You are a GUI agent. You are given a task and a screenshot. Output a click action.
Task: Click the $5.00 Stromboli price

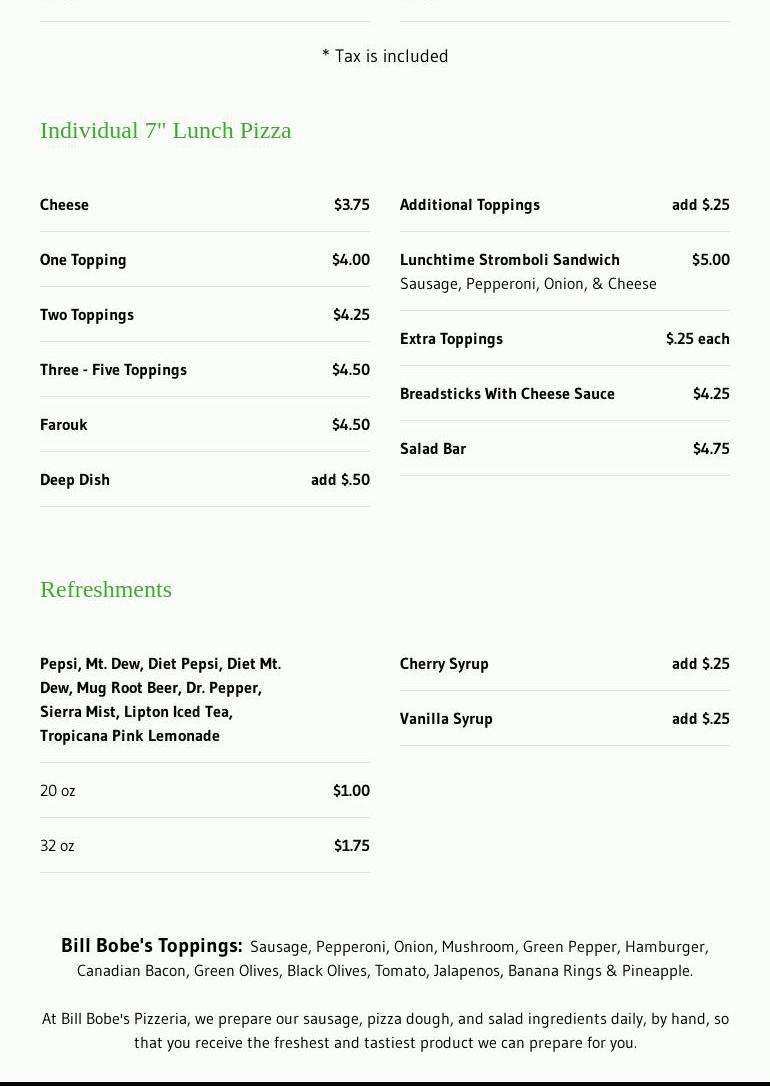coord(710,260)
